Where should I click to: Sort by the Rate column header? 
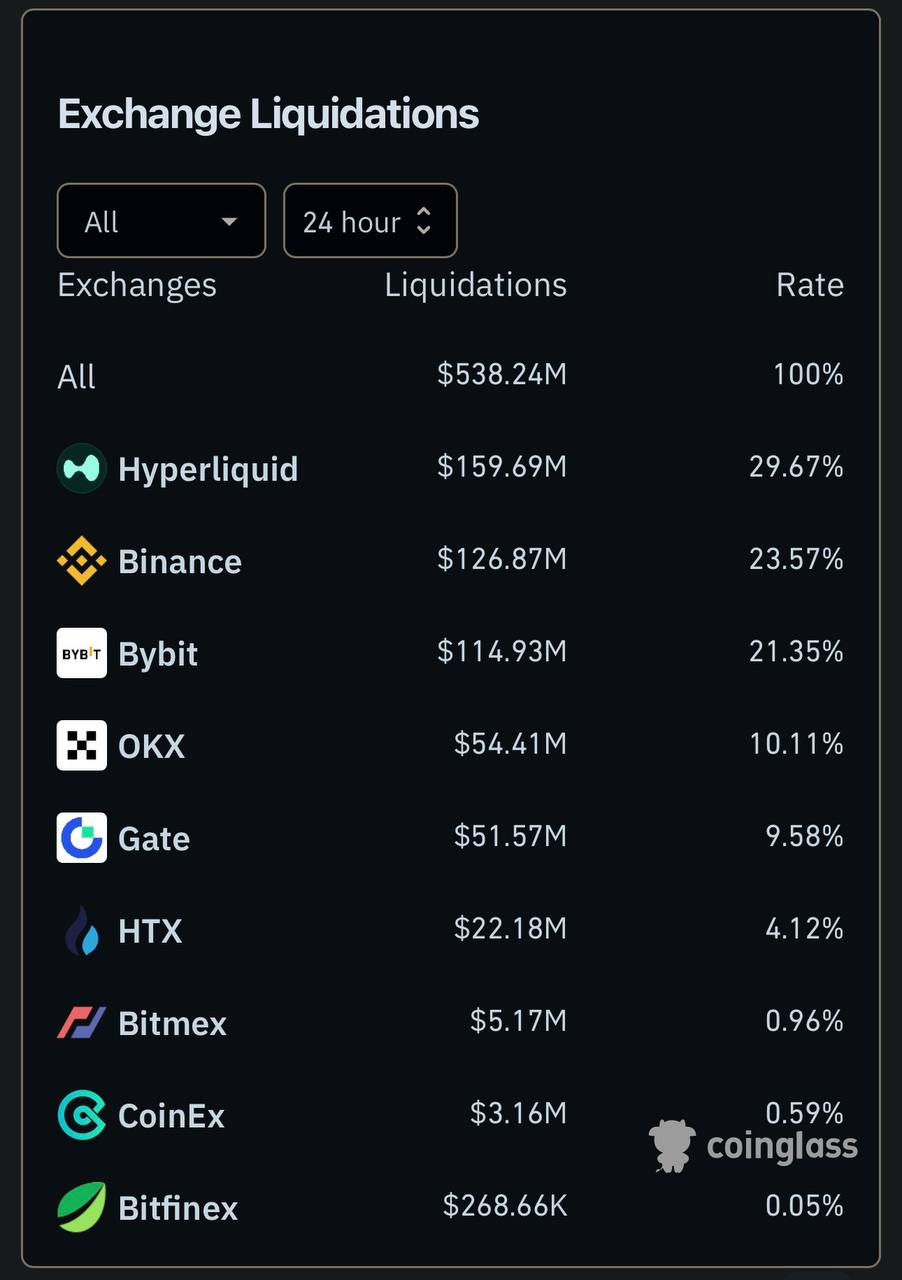coord(809,285)
